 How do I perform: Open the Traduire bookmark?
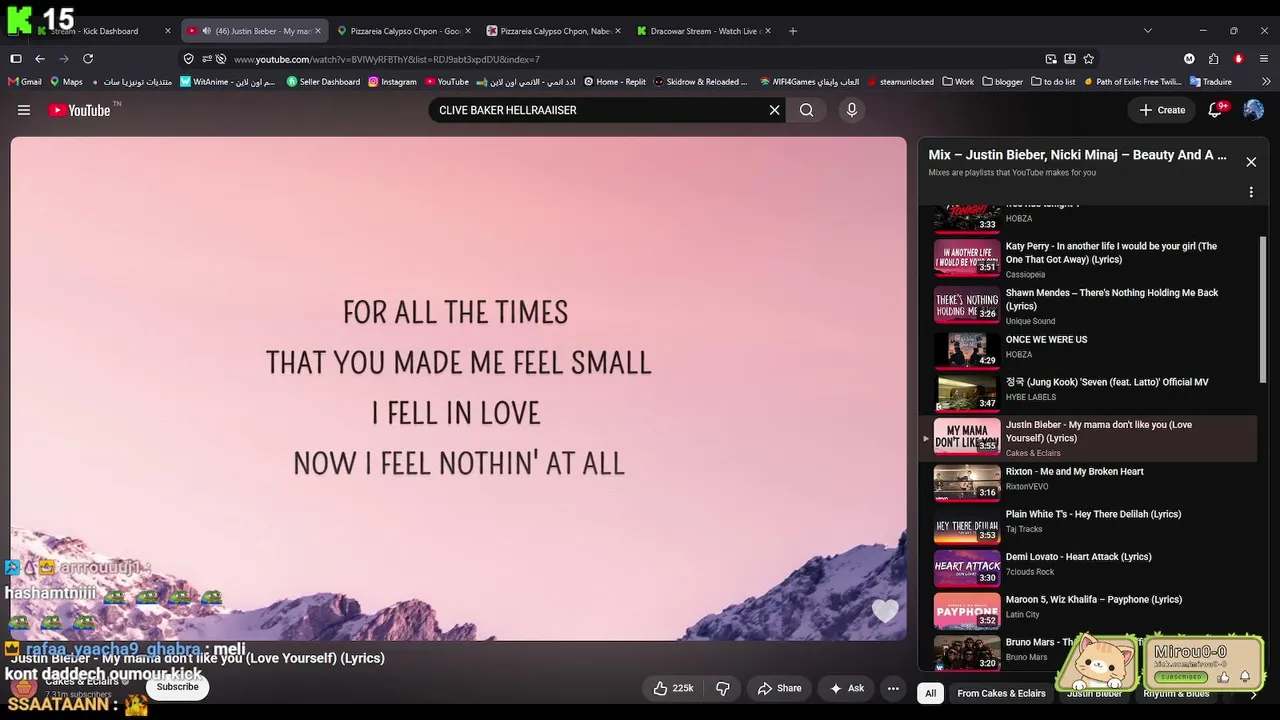pyautogui.click(x=1210, y=82)
